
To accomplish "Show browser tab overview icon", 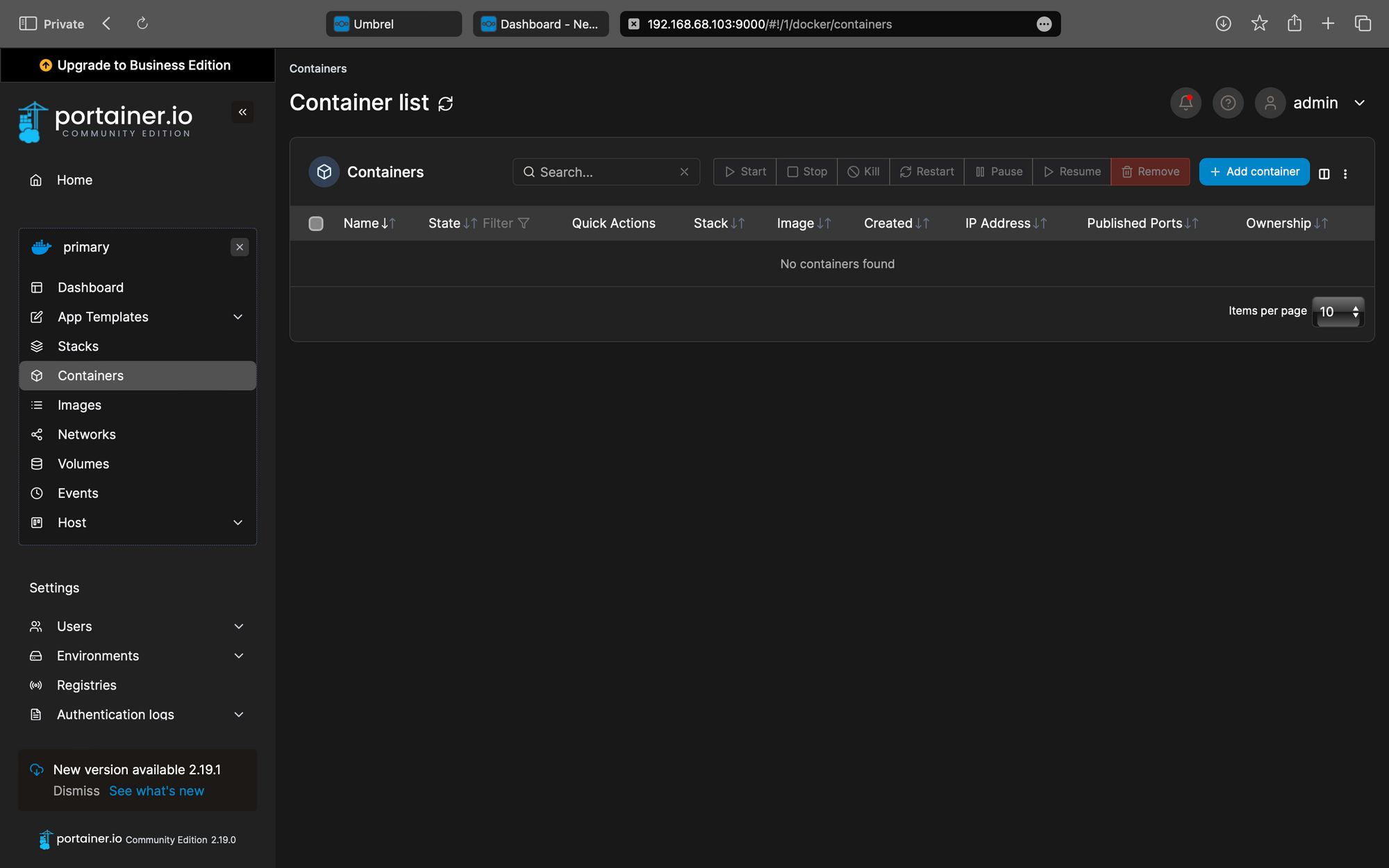I will click(x=1363, y=24).
